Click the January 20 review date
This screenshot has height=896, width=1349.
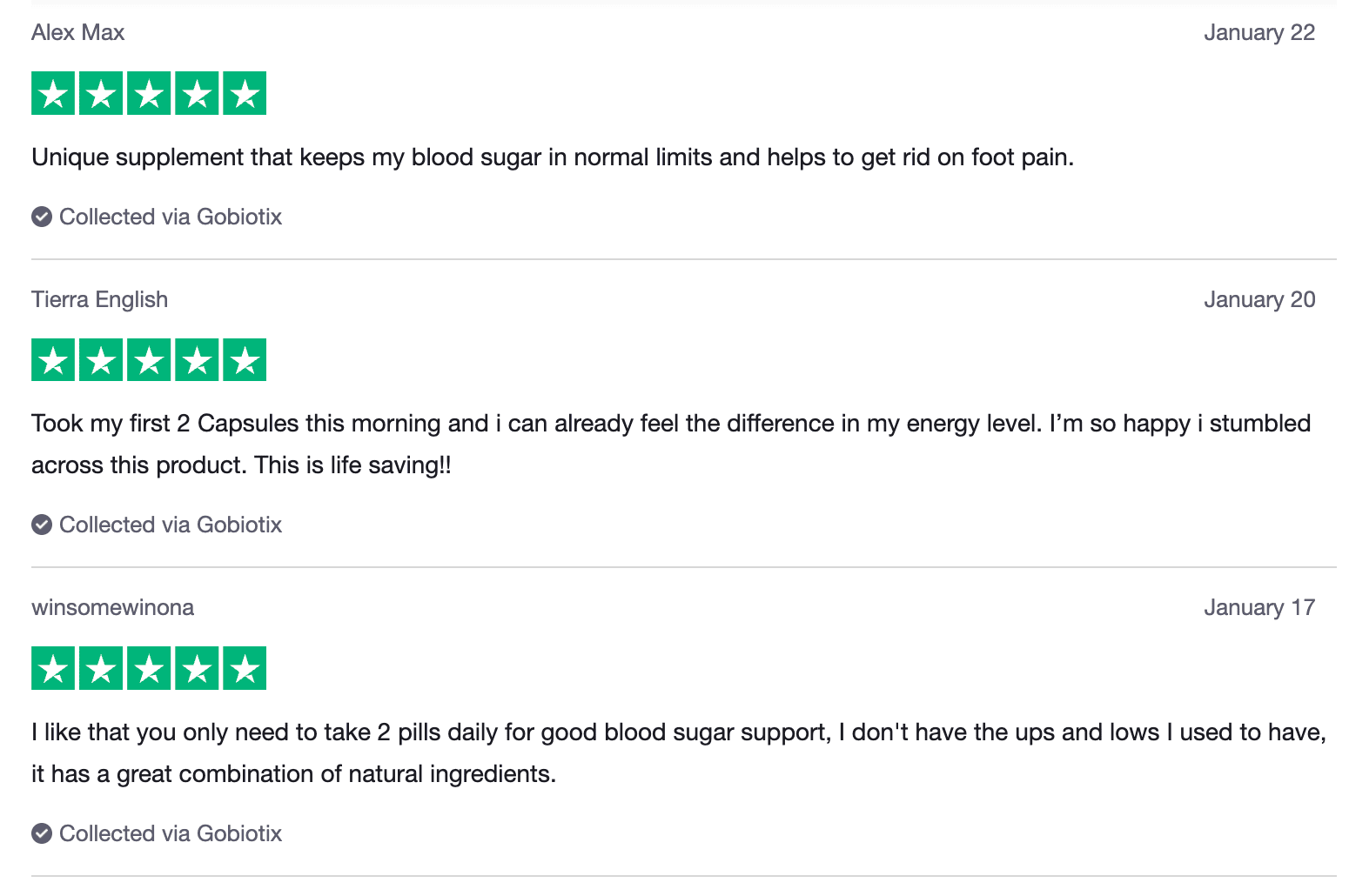coord(1258,299)
